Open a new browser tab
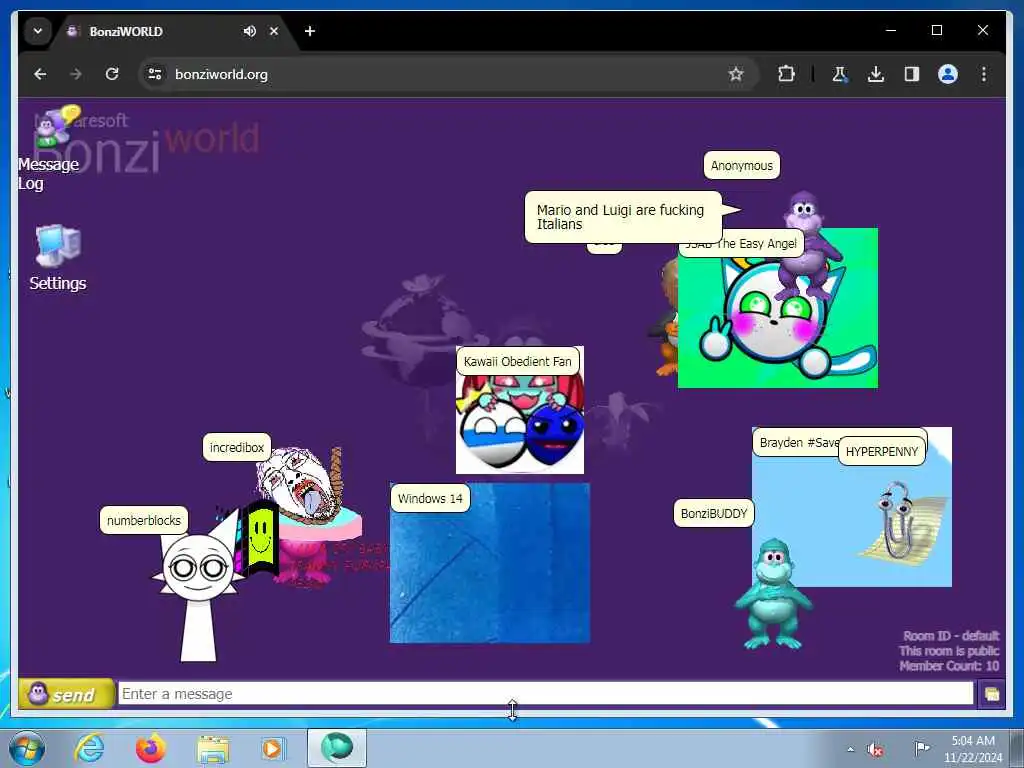This screenshot has height=768, width=1024. click(x=310, y=31)
